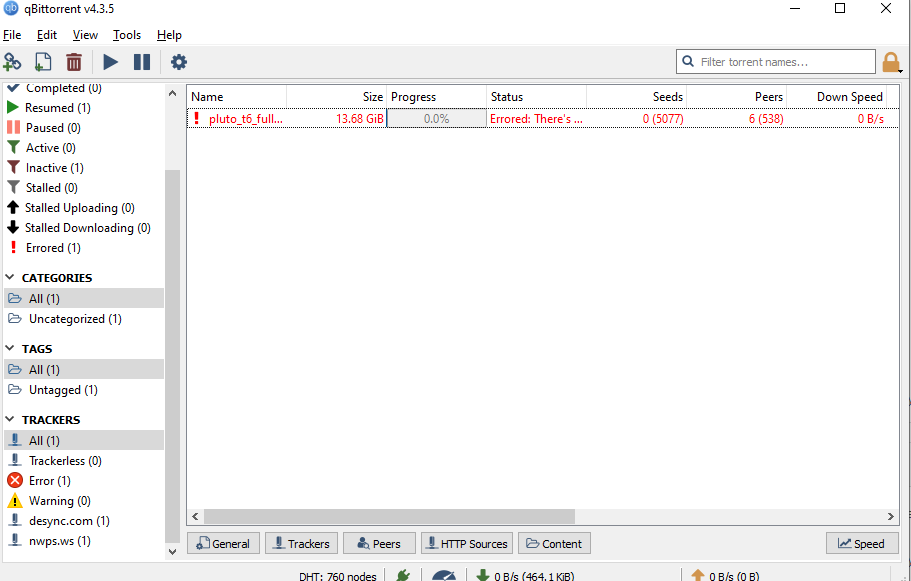Open the Peers tab
This screenshot has height=581, width=911.
point(379,543)
